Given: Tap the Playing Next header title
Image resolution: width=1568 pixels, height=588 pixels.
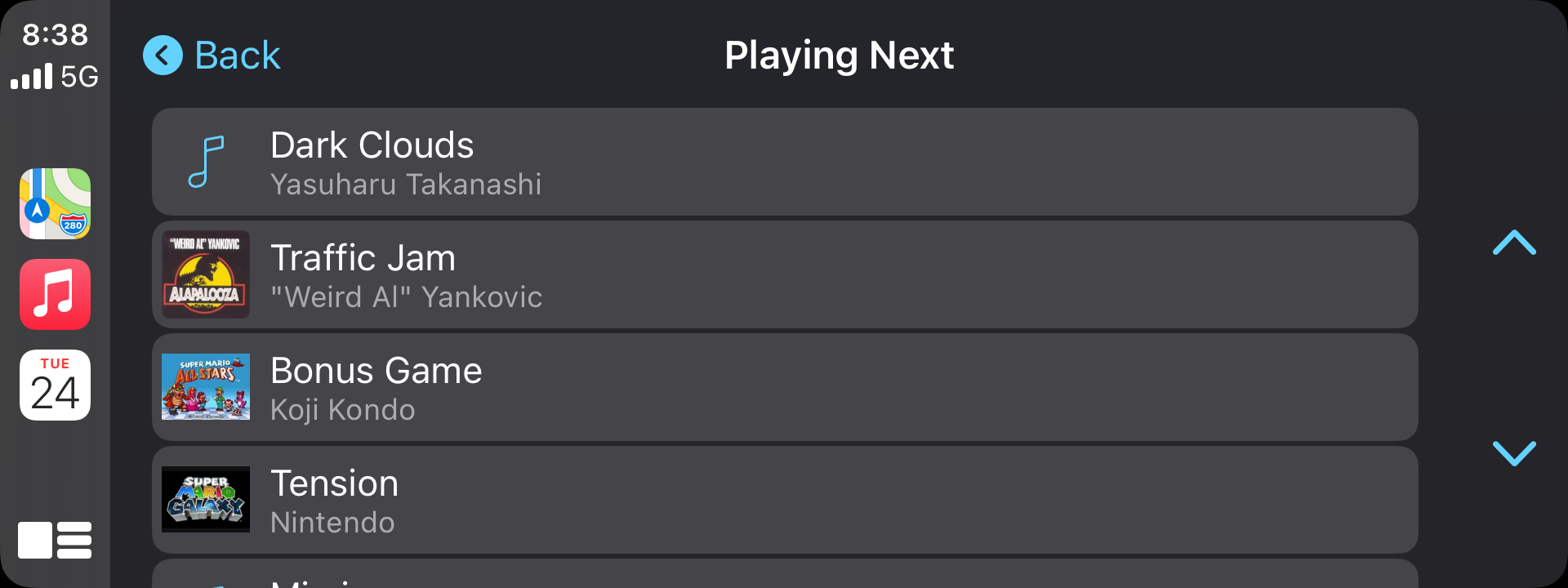Looking at the screenshot, I should click(x=839, y=56).
